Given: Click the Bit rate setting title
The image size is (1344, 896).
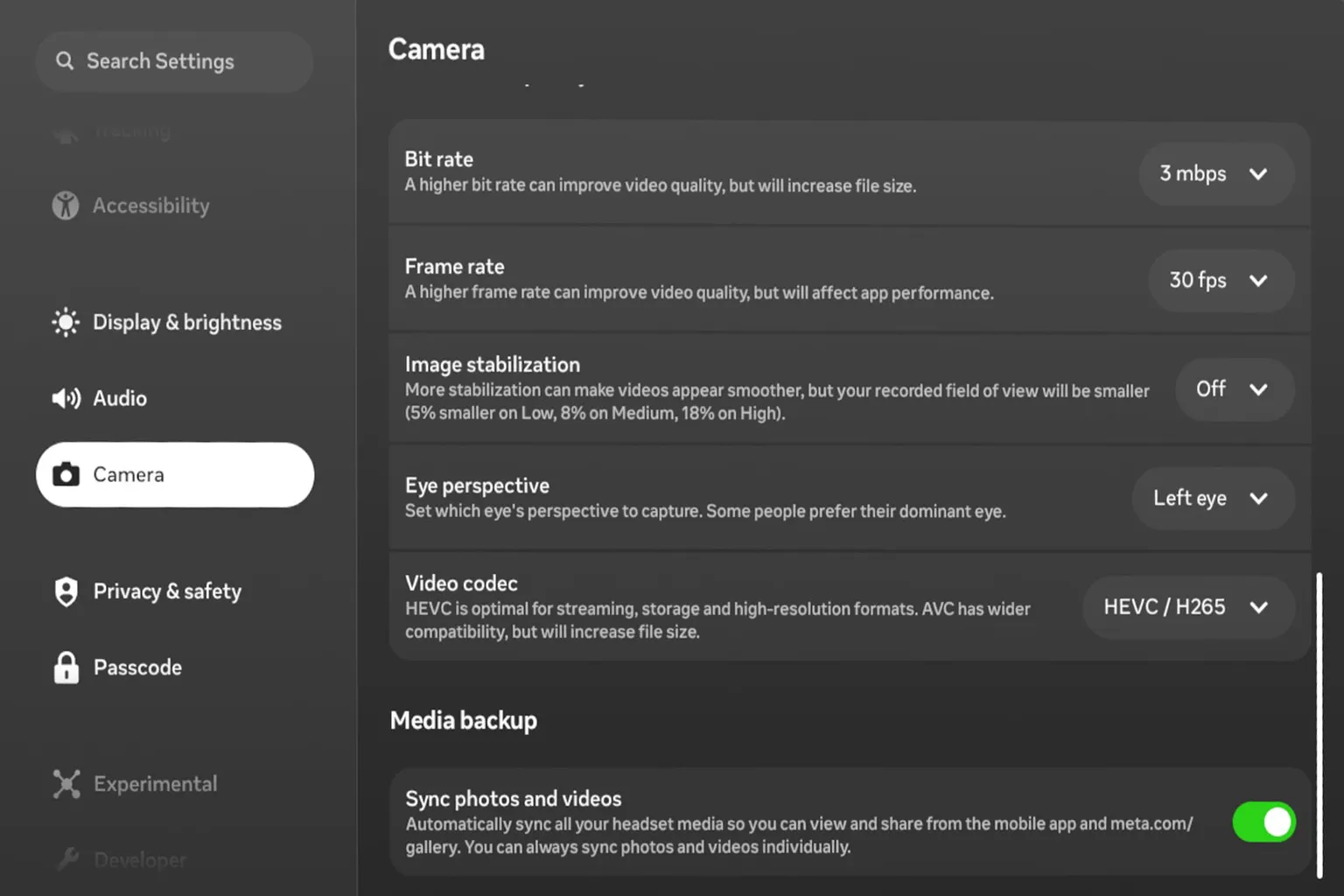Looking at the screenshot, I should (438, 159).
